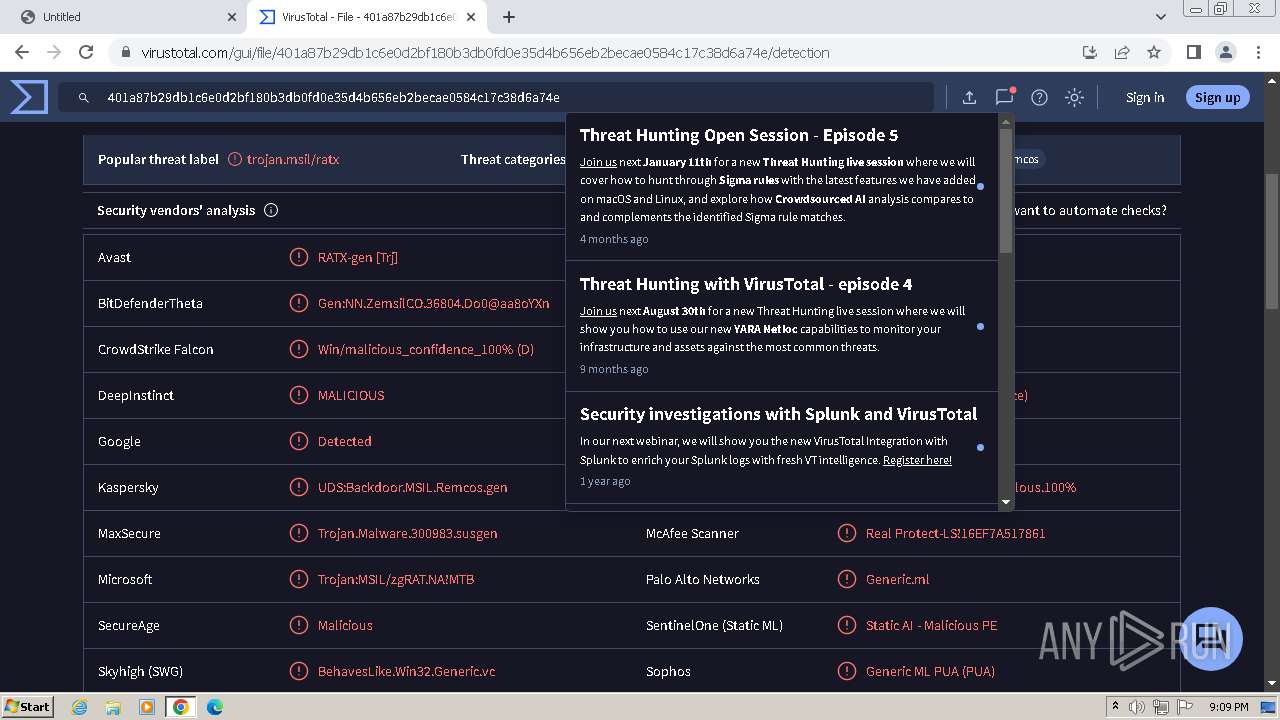
Task: Click Join us link in episode 4 notification
Action: coord(598,311)
